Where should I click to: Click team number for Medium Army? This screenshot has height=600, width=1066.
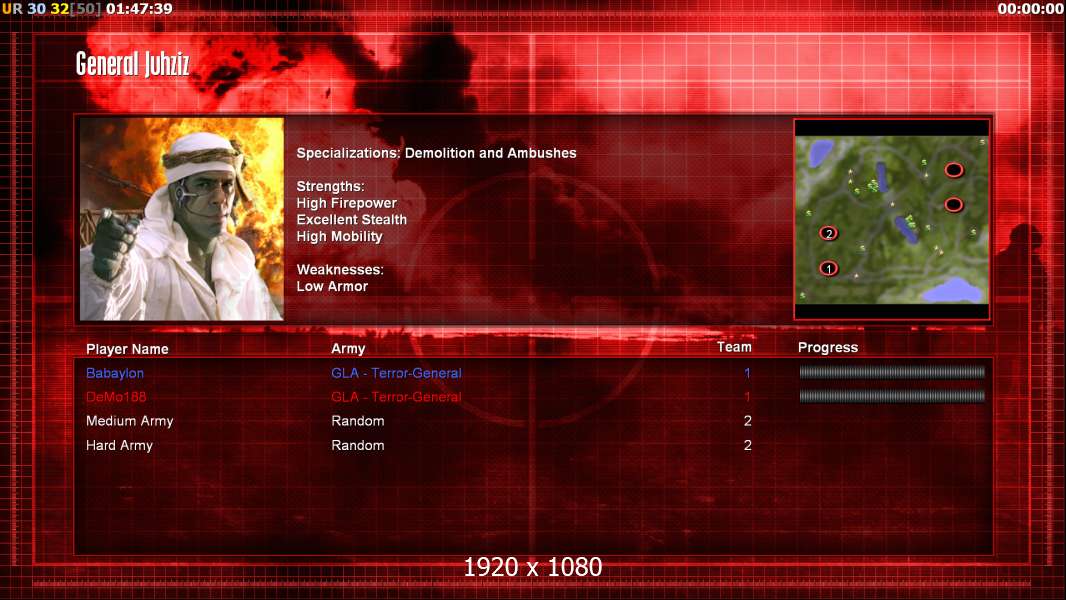748,421
